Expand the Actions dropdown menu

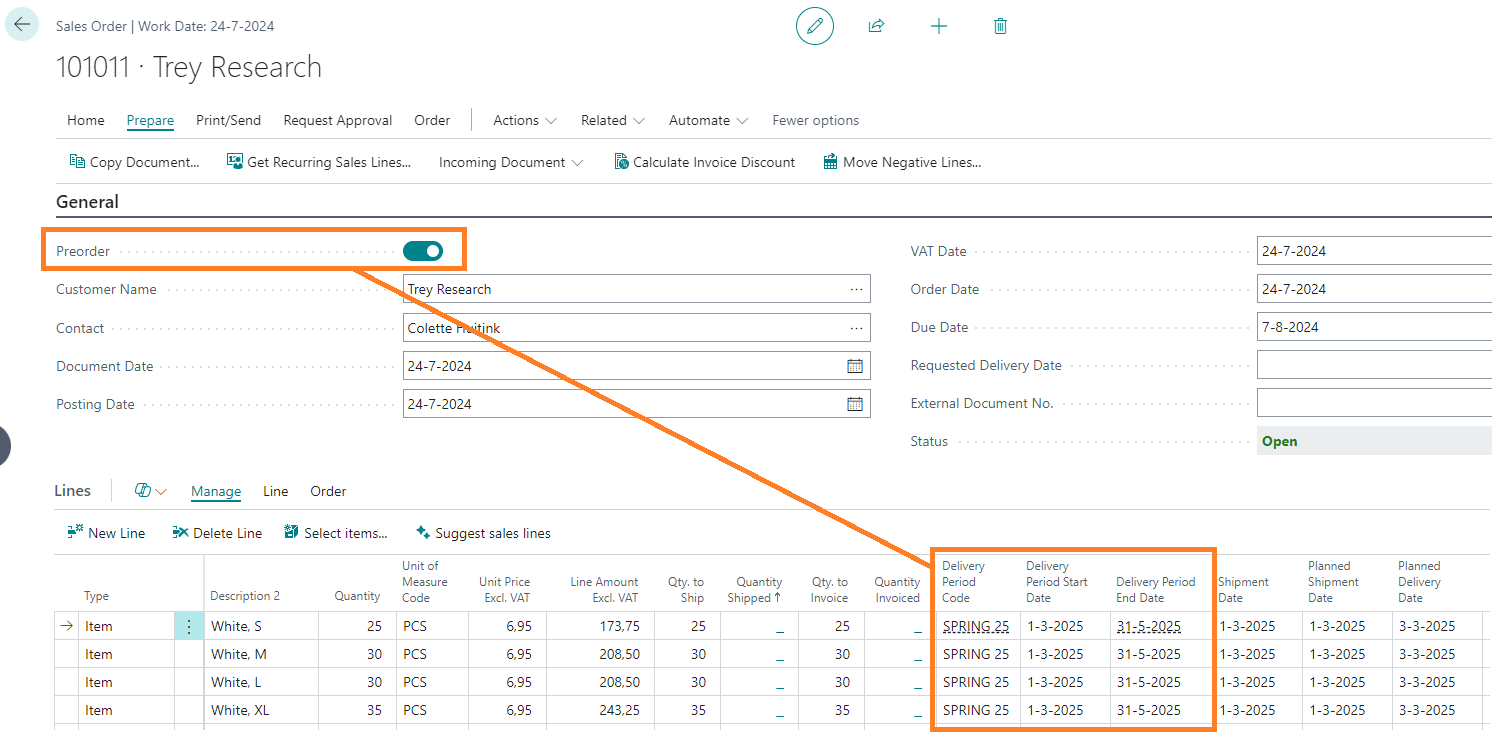[525, 120]
